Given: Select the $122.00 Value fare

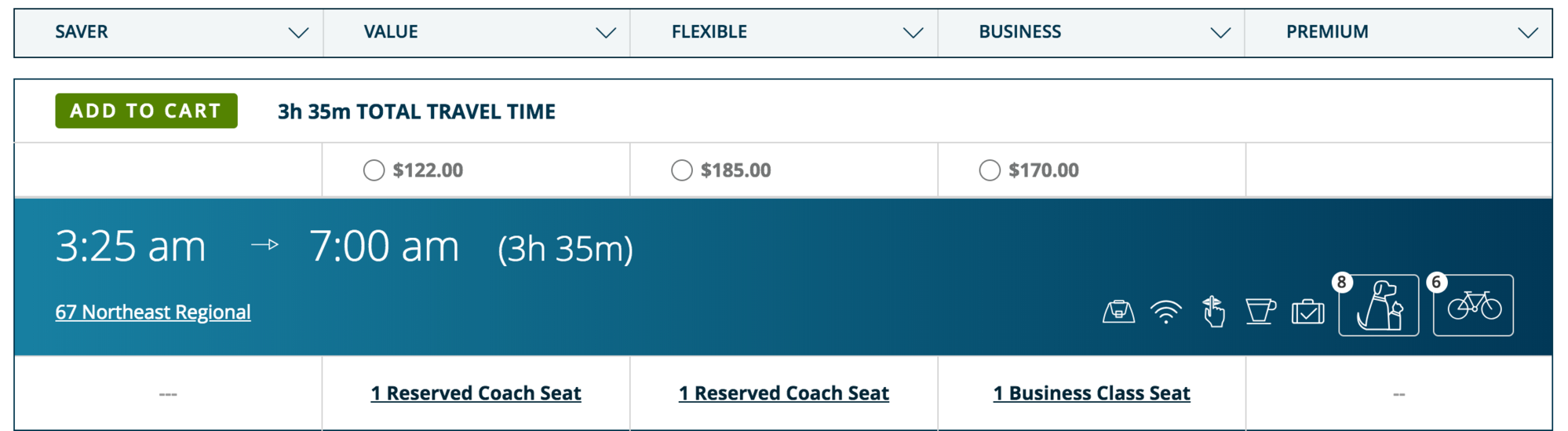Looking at the screenshot, I should 374,170.
